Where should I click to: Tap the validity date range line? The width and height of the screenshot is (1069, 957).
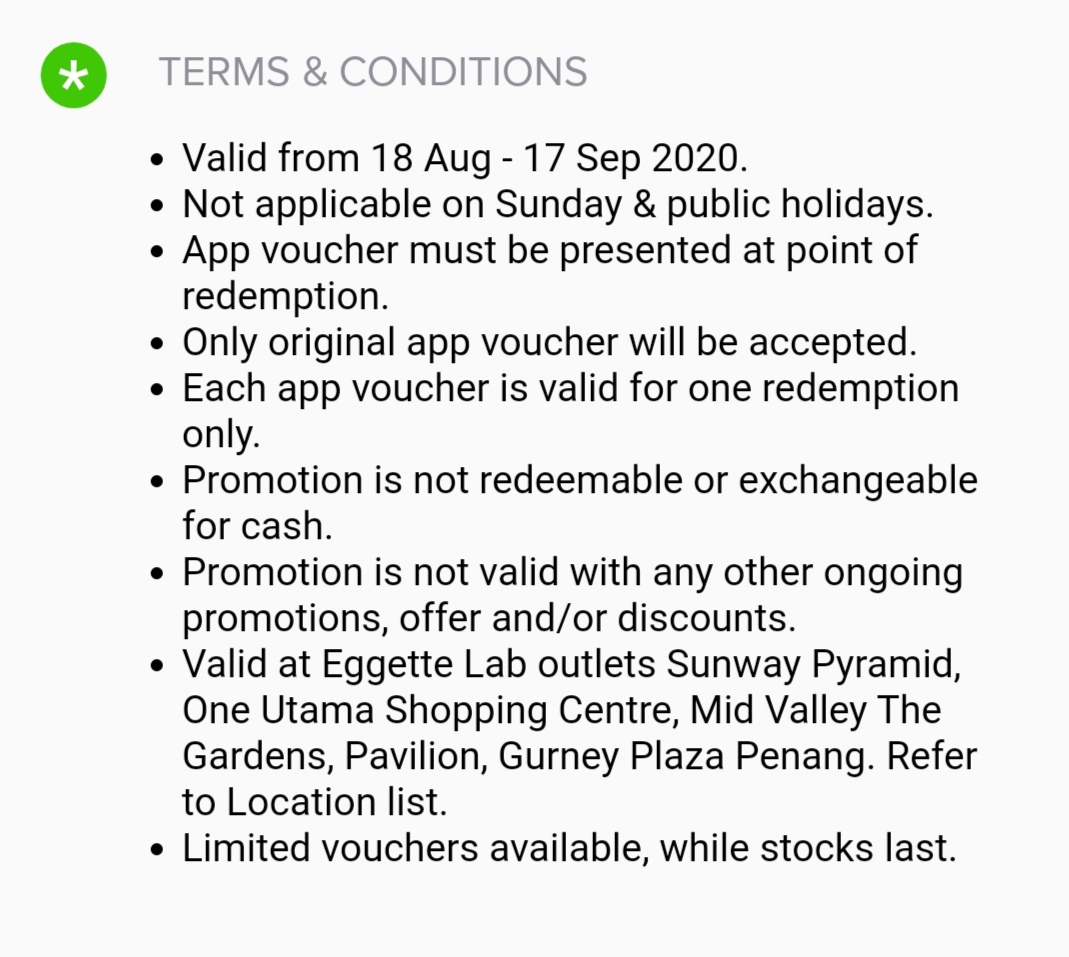coord(465,158)
